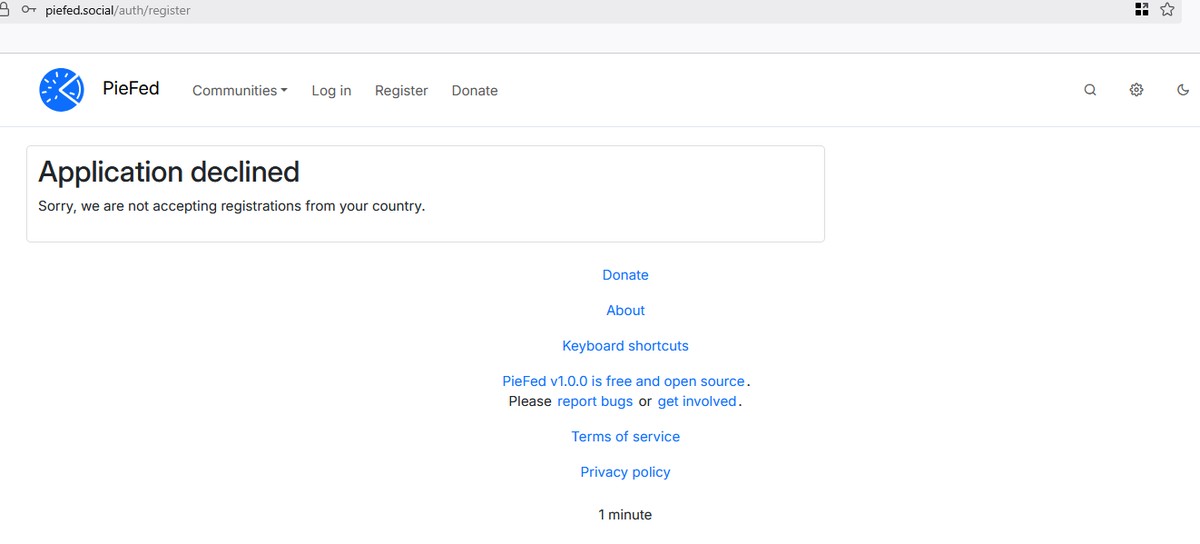This screenshot has width=1200, height=544.
Task: Expand the Communities dropdown menu
Action: (x=240, y=90)
